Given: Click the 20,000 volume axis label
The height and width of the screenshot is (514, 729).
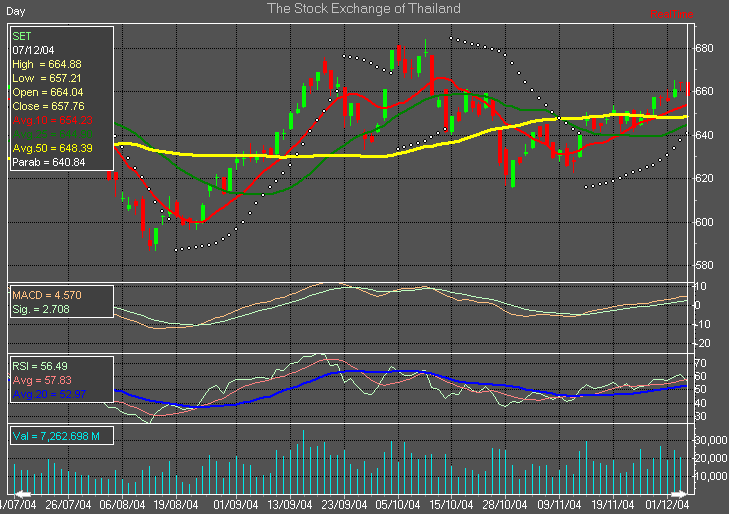Looking at the screenshot, I should 710,458.
